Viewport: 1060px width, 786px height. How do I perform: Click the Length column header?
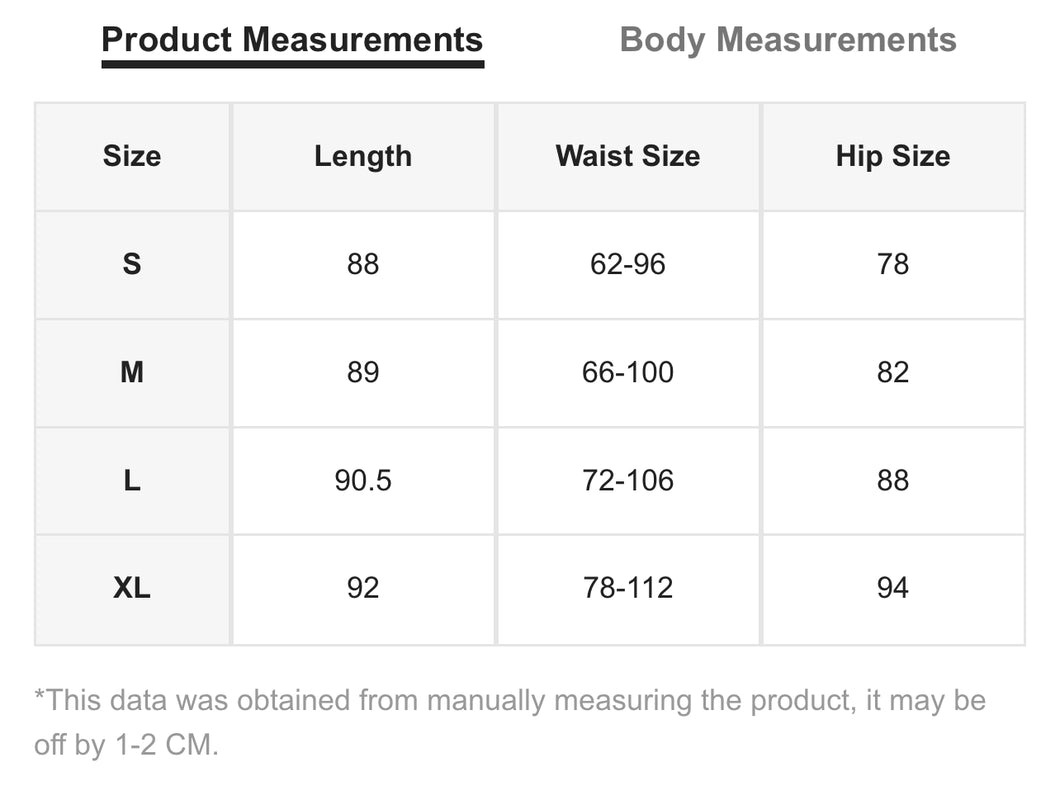pos(363,156)
